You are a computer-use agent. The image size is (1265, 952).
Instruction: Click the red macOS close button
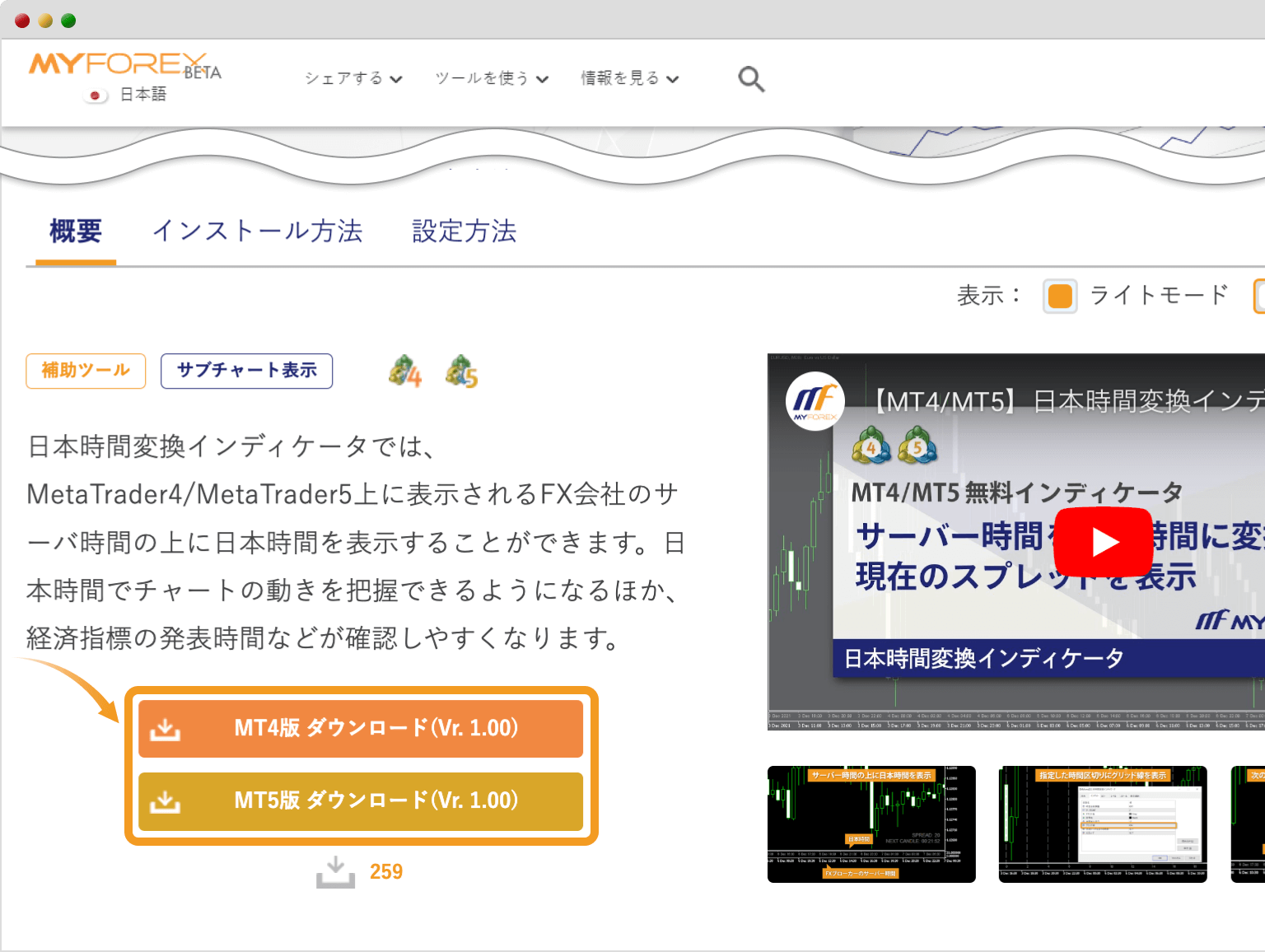click(x=22, y=21)
